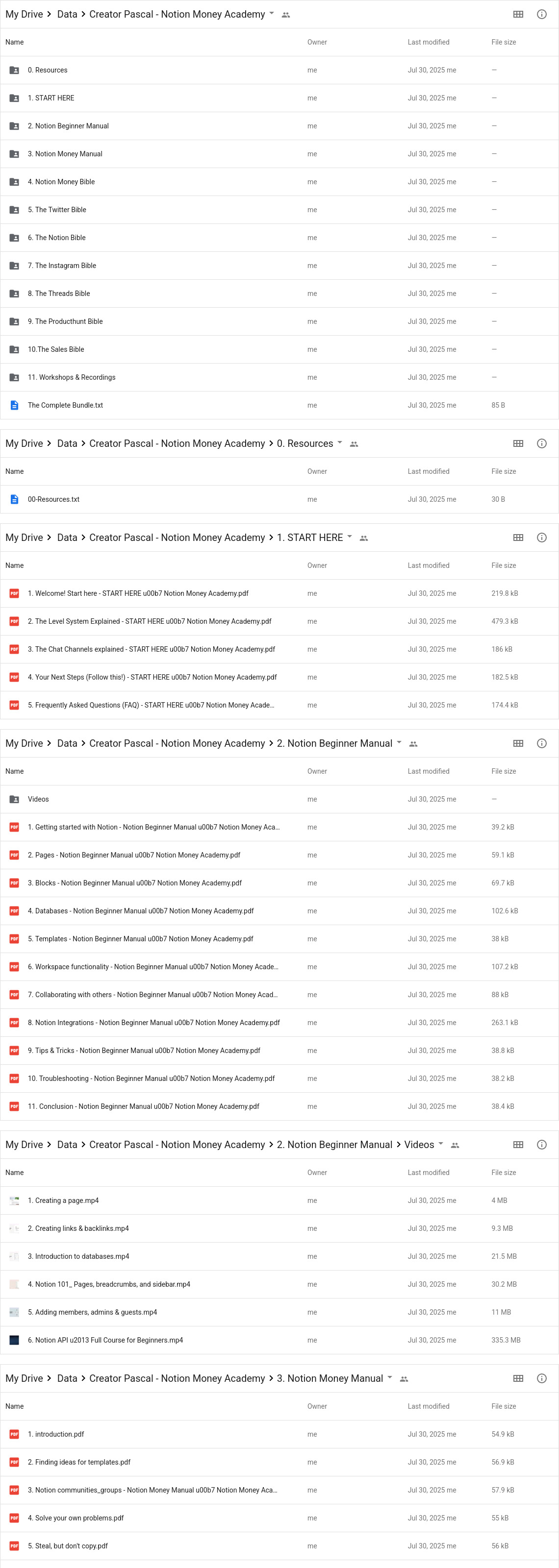
Task: Open folder 7. The Instagram Bible
Action: click(61, 266)
